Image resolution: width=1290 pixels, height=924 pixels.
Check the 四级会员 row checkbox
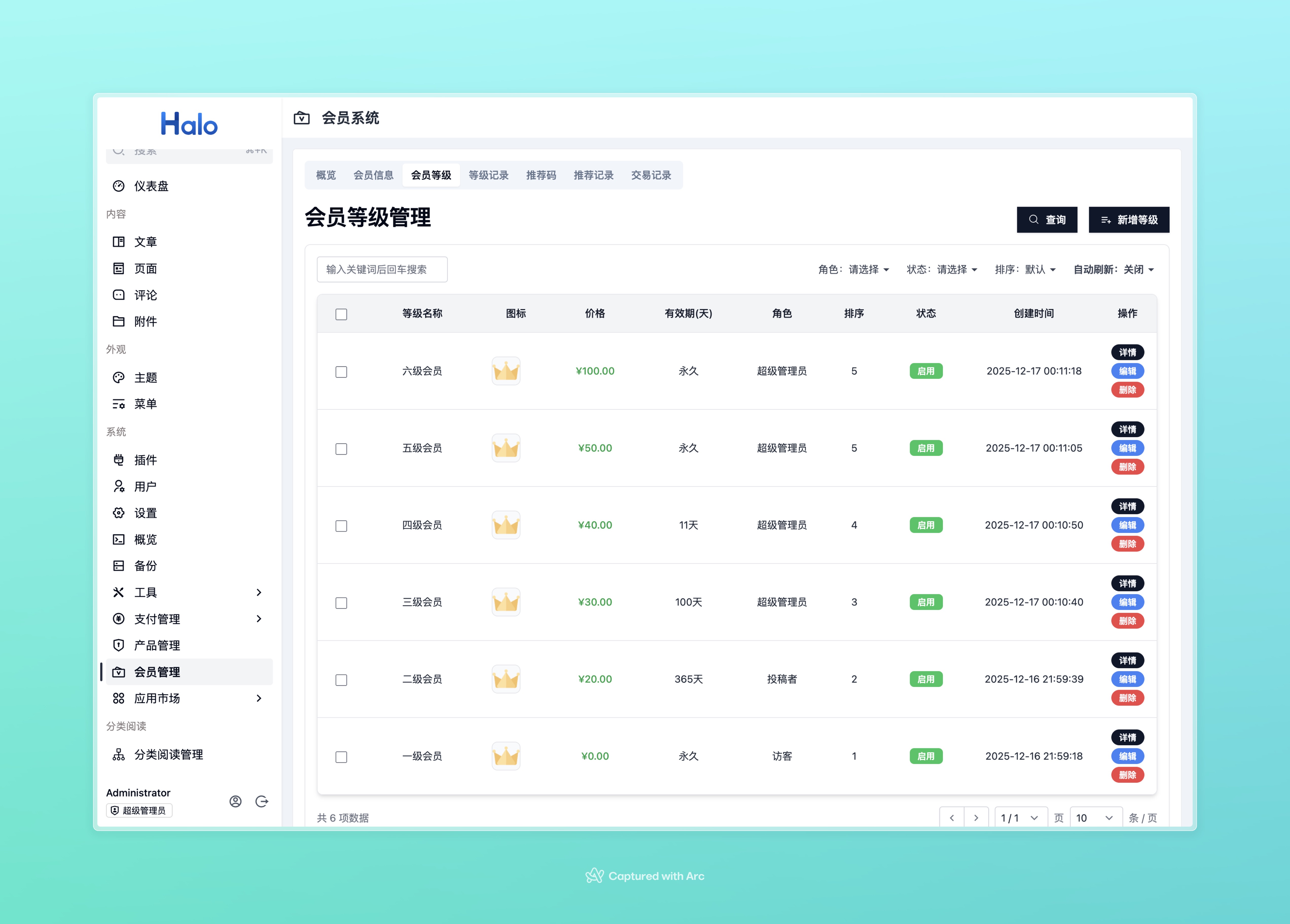pyautogui.click(x=341, y=526)
